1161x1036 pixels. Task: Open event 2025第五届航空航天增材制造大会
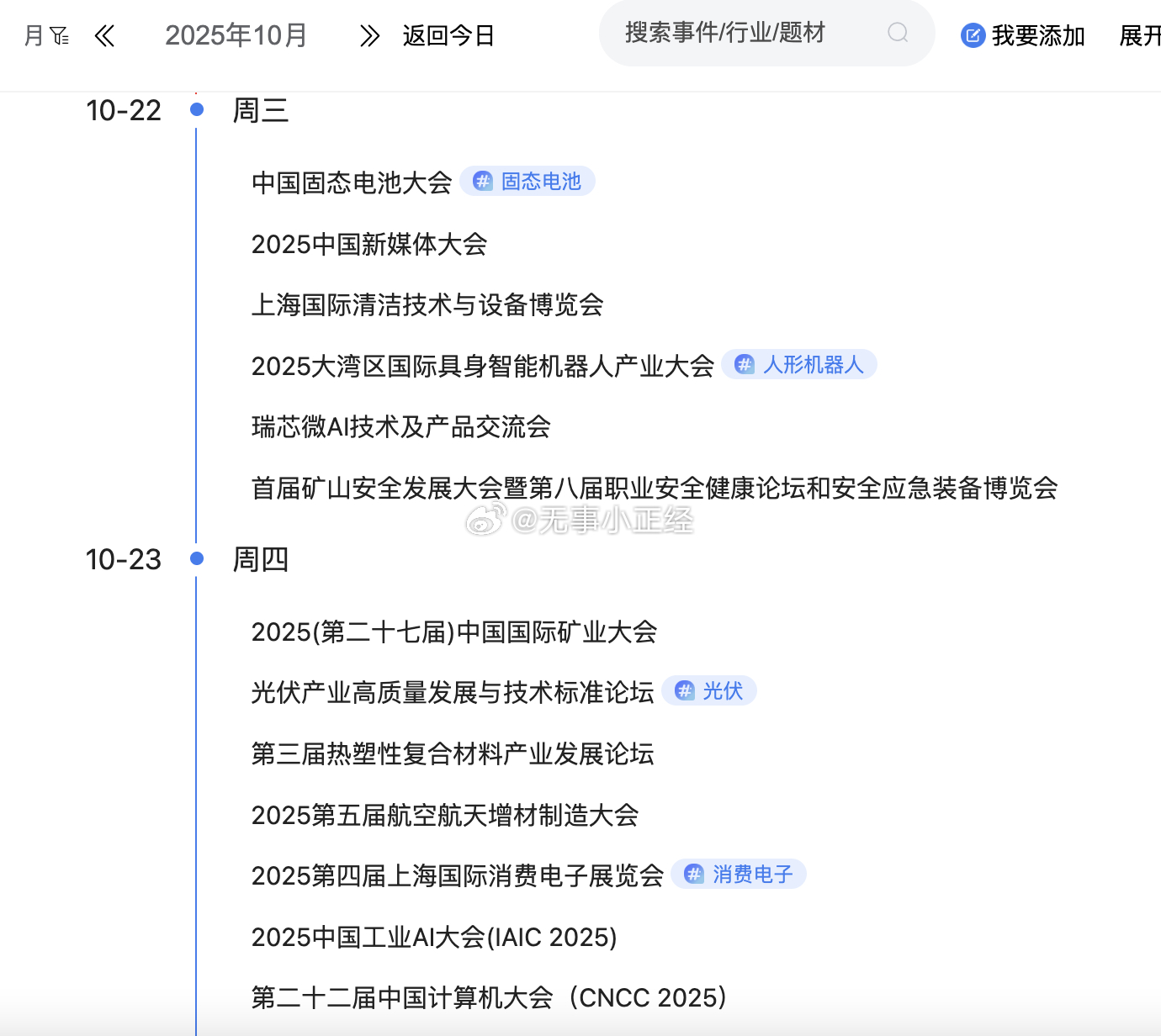445,815
